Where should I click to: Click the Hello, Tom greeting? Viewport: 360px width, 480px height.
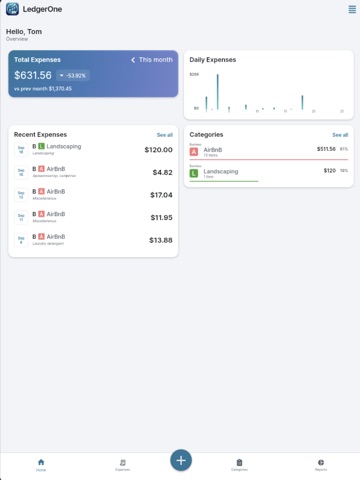pos(24,32)
